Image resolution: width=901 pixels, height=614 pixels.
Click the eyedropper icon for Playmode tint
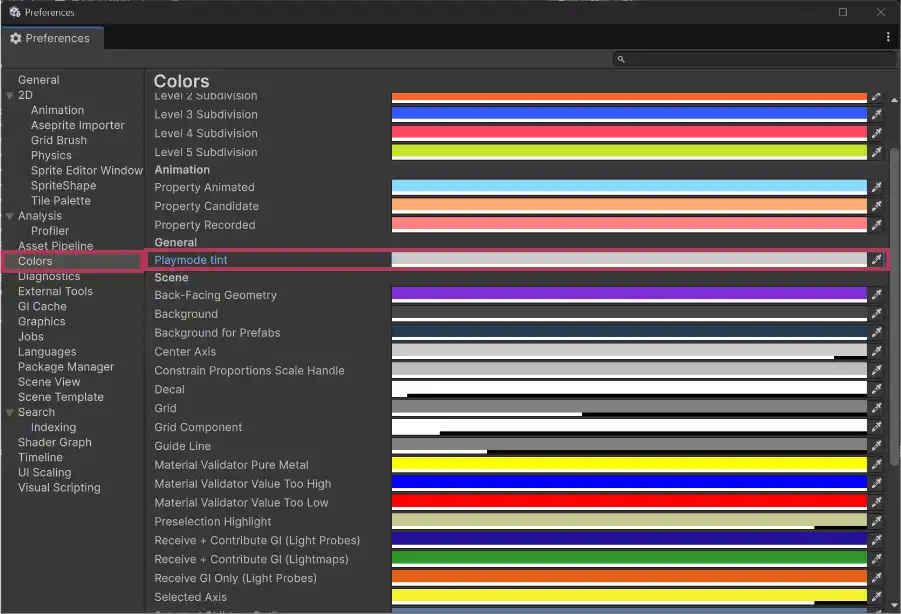876,260
